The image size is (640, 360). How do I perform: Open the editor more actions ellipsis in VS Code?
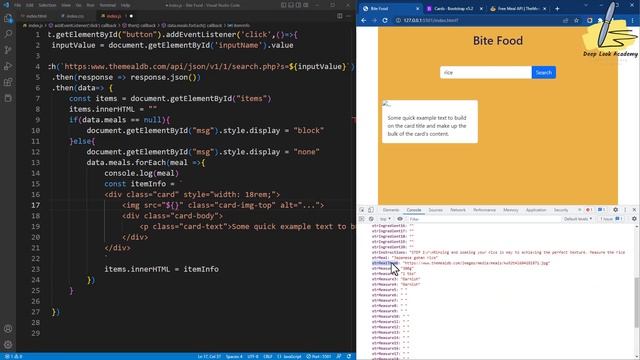click(x=348, y=16)
